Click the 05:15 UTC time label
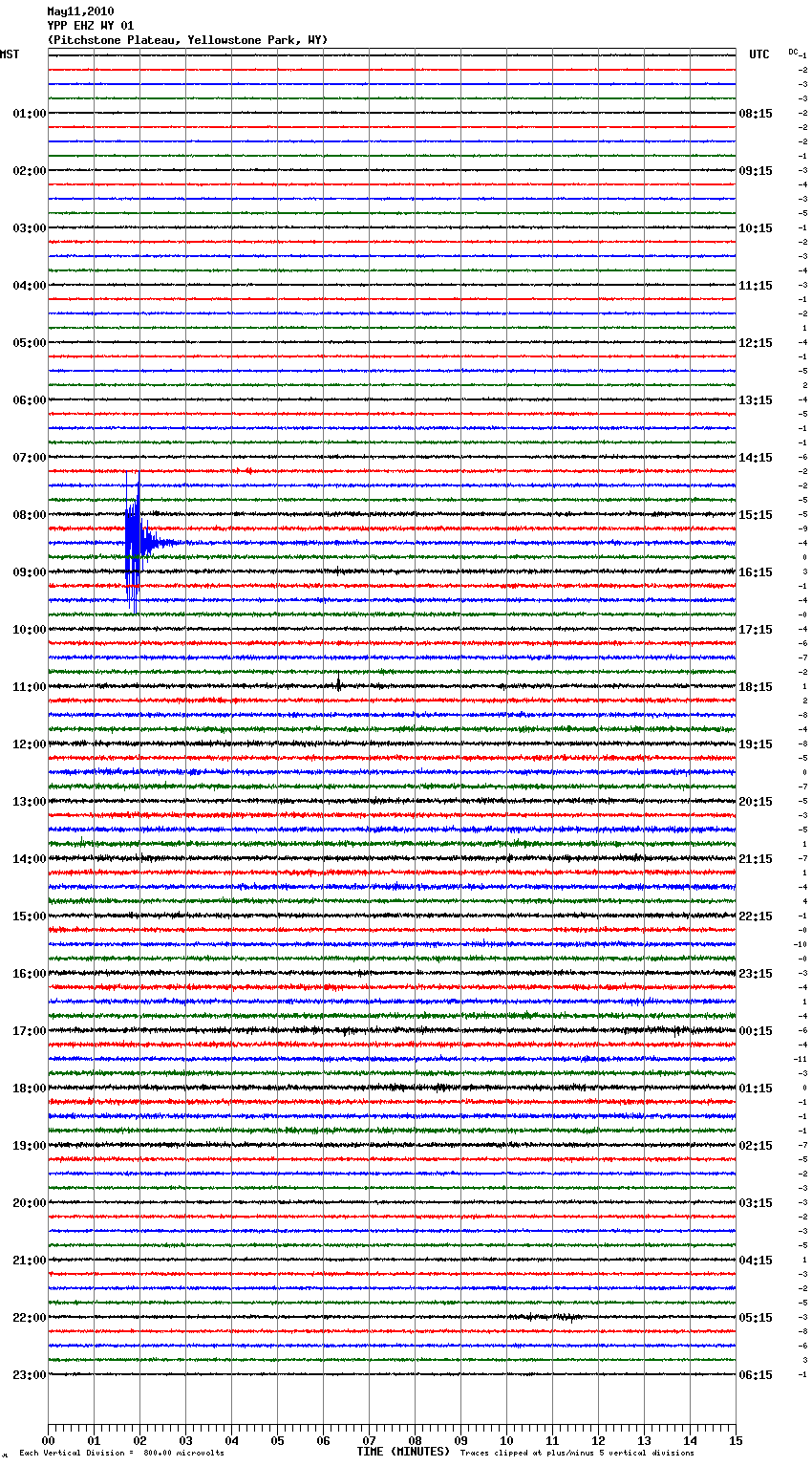This screenshot has height=1466, width=812. pos(756,1318)
